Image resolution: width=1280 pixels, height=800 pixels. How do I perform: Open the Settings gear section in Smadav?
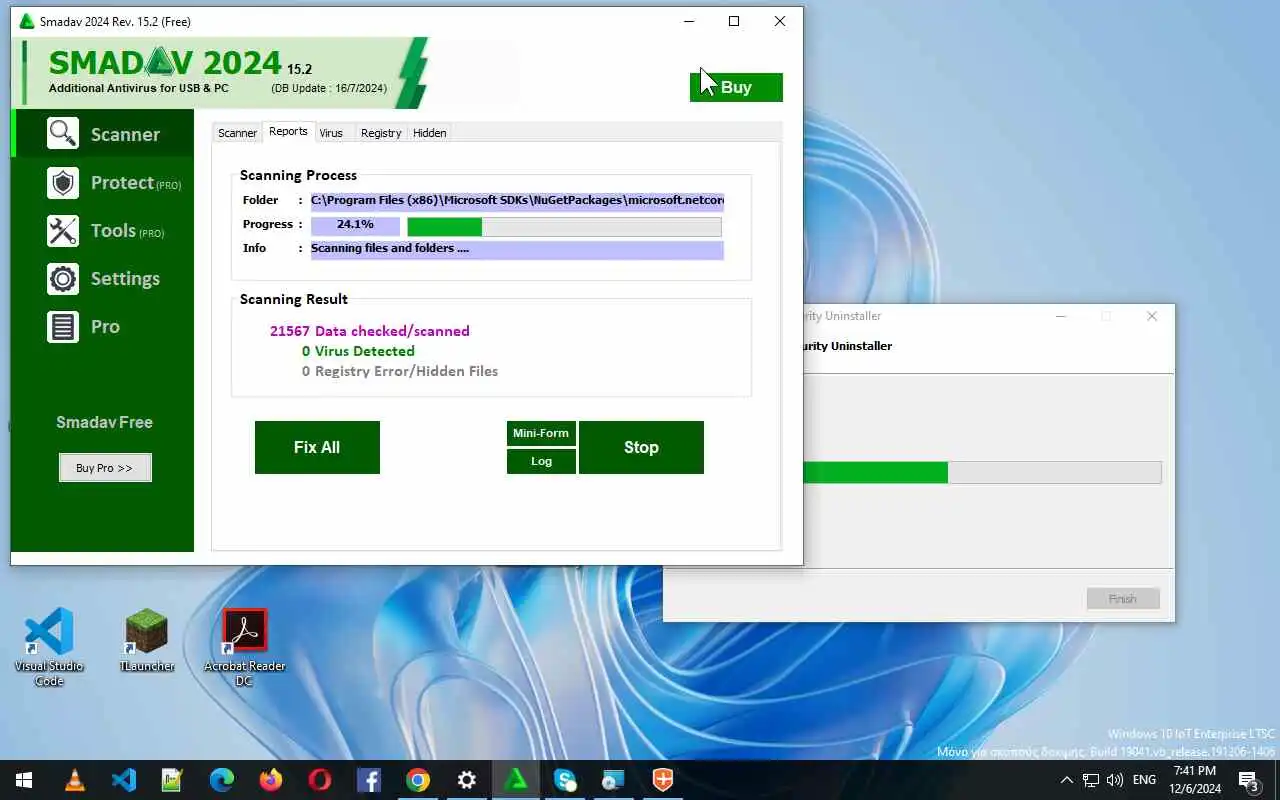coord(103,279)
